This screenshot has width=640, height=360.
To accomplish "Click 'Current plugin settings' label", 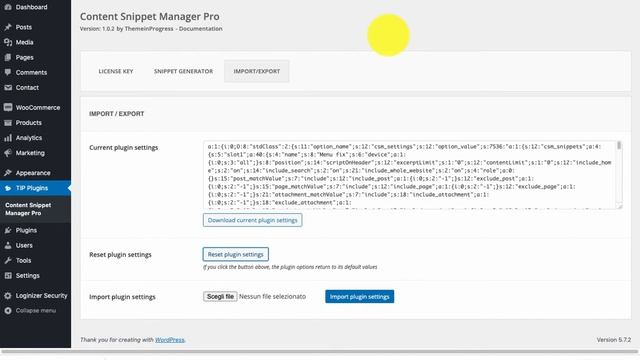I will point(124,148).
